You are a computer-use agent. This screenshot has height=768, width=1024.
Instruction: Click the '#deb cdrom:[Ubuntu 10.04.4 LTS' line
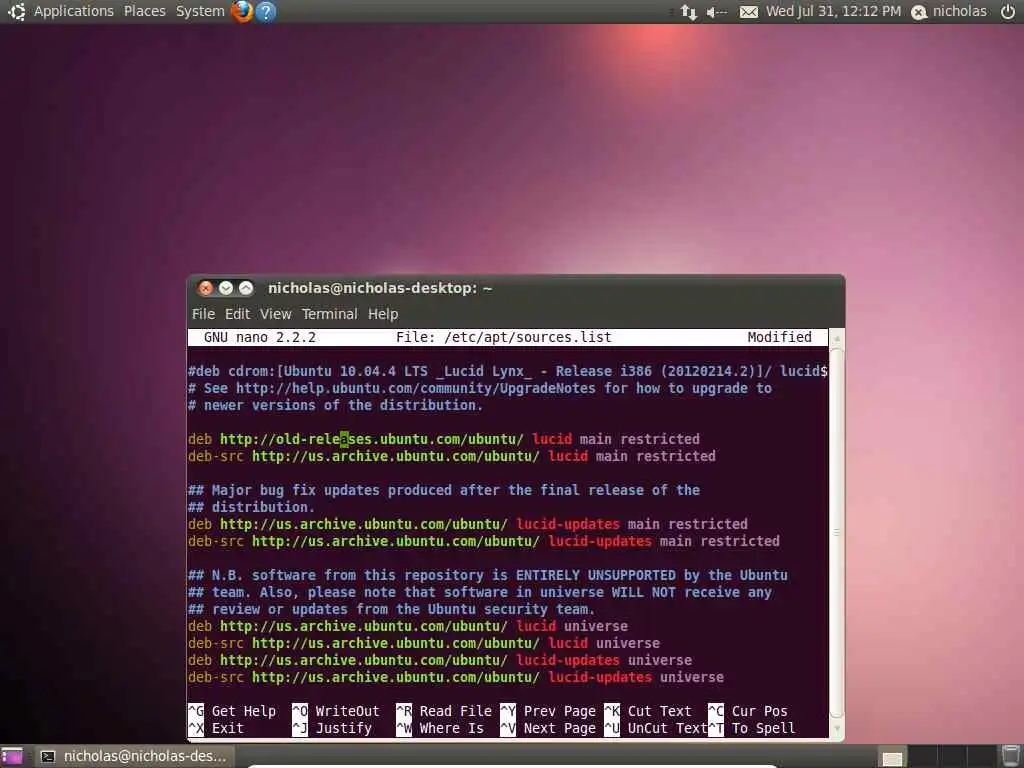507,371
